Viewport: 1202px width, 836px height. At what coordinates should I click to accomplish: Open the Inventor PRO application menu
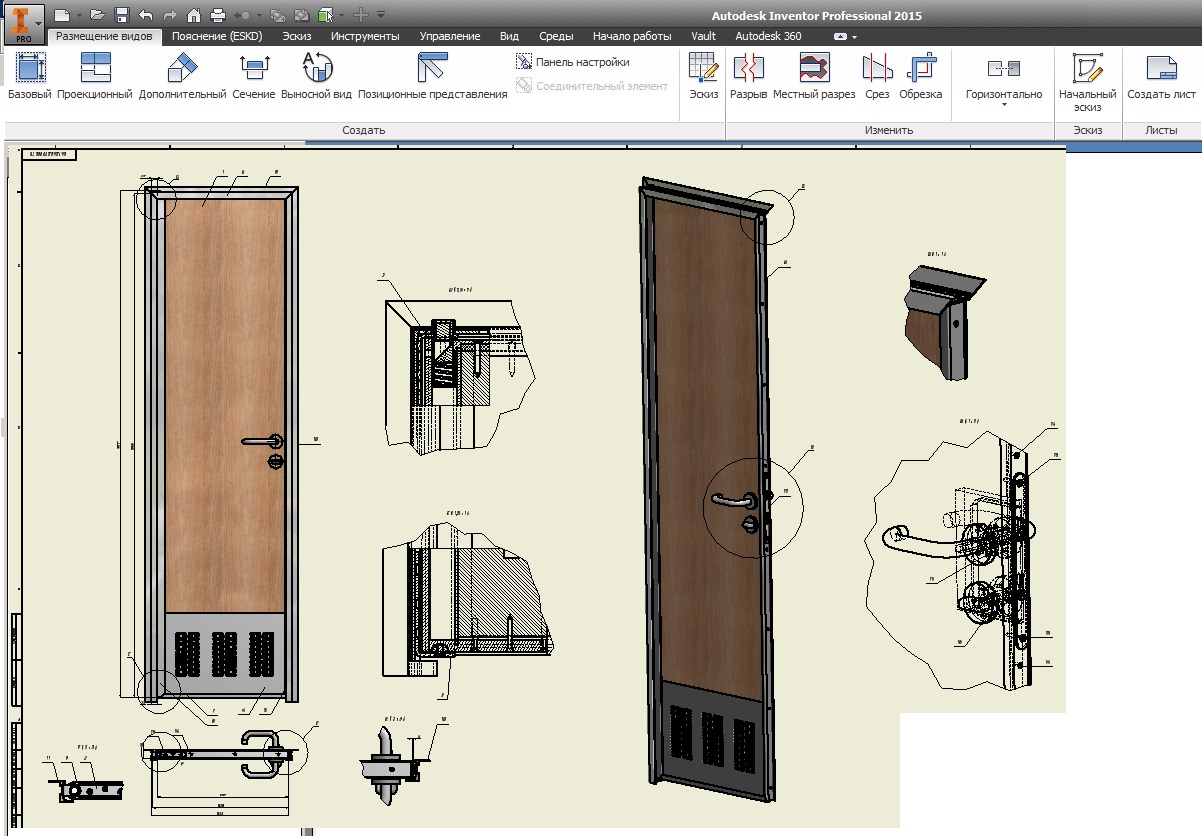tap(23, 22)
